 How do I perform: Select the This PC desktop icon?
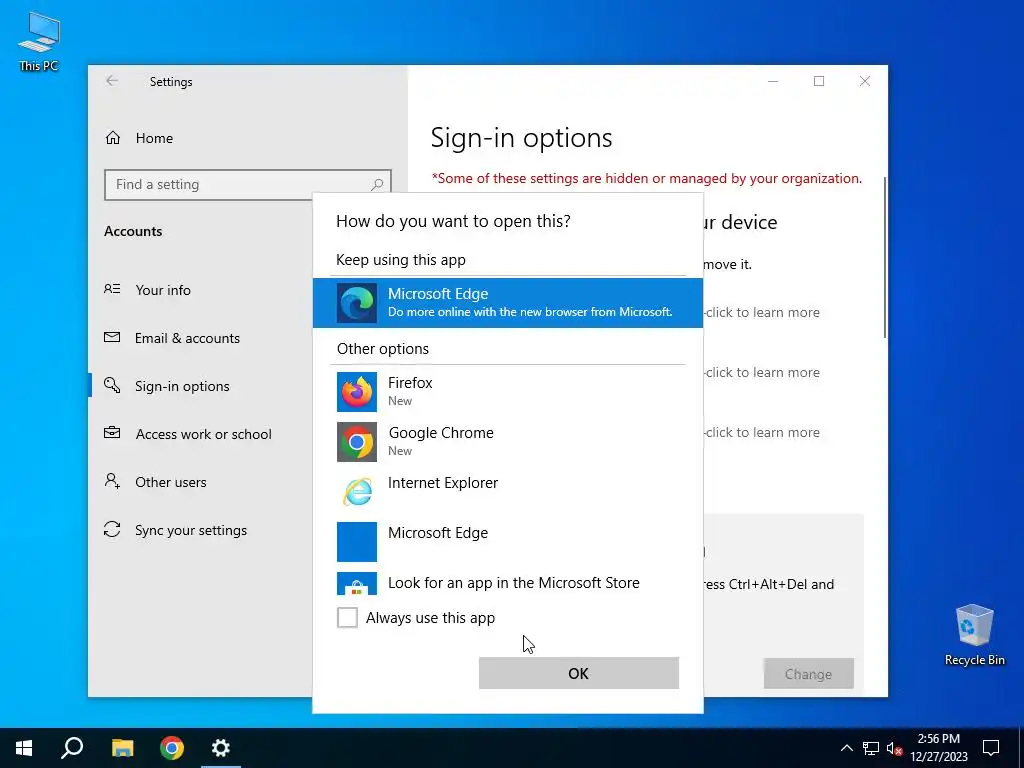coord(39,41)
